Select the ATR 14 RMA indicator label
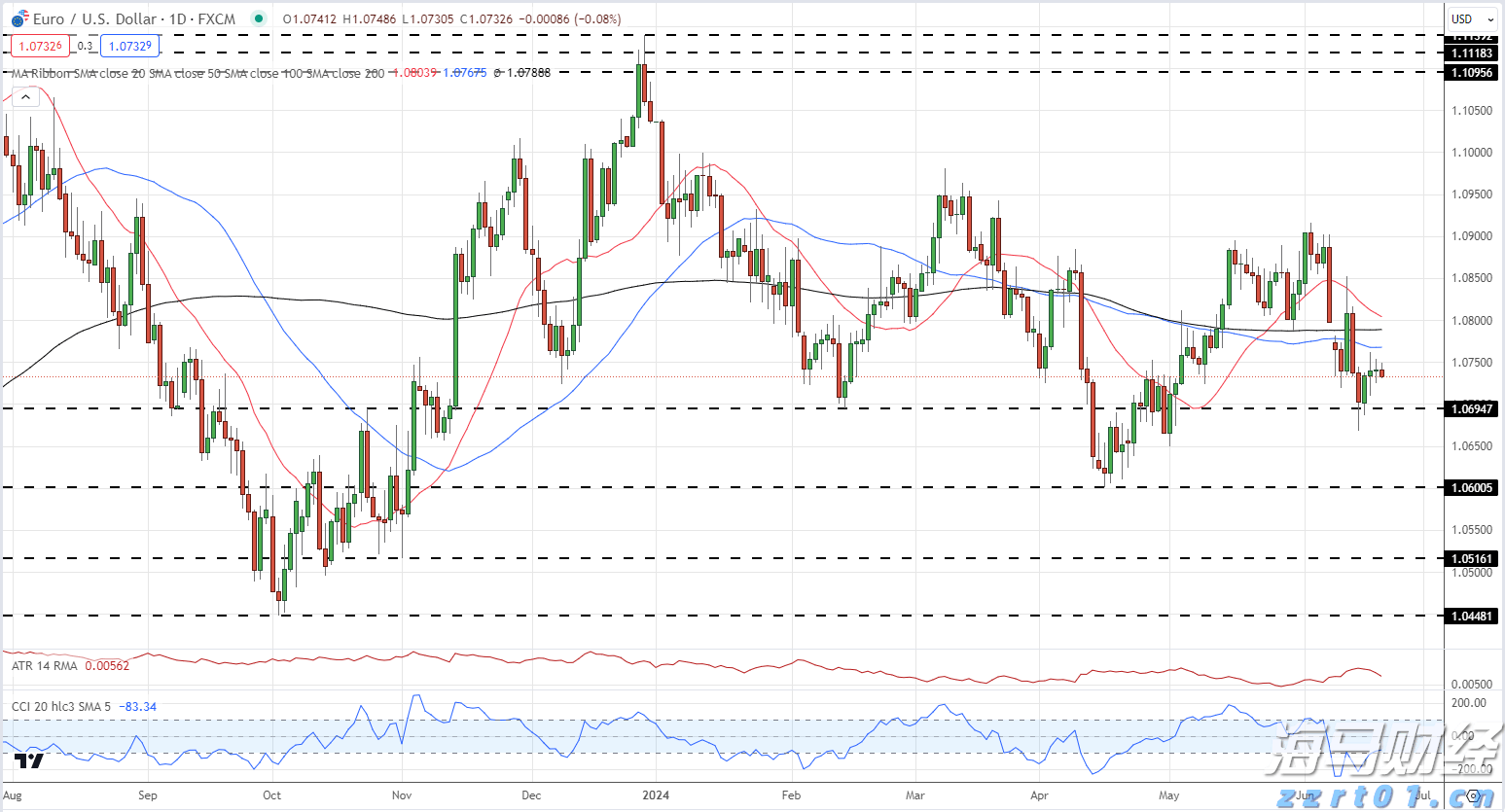This screenshot has width=1505, height=812. (x=44, y=665)
